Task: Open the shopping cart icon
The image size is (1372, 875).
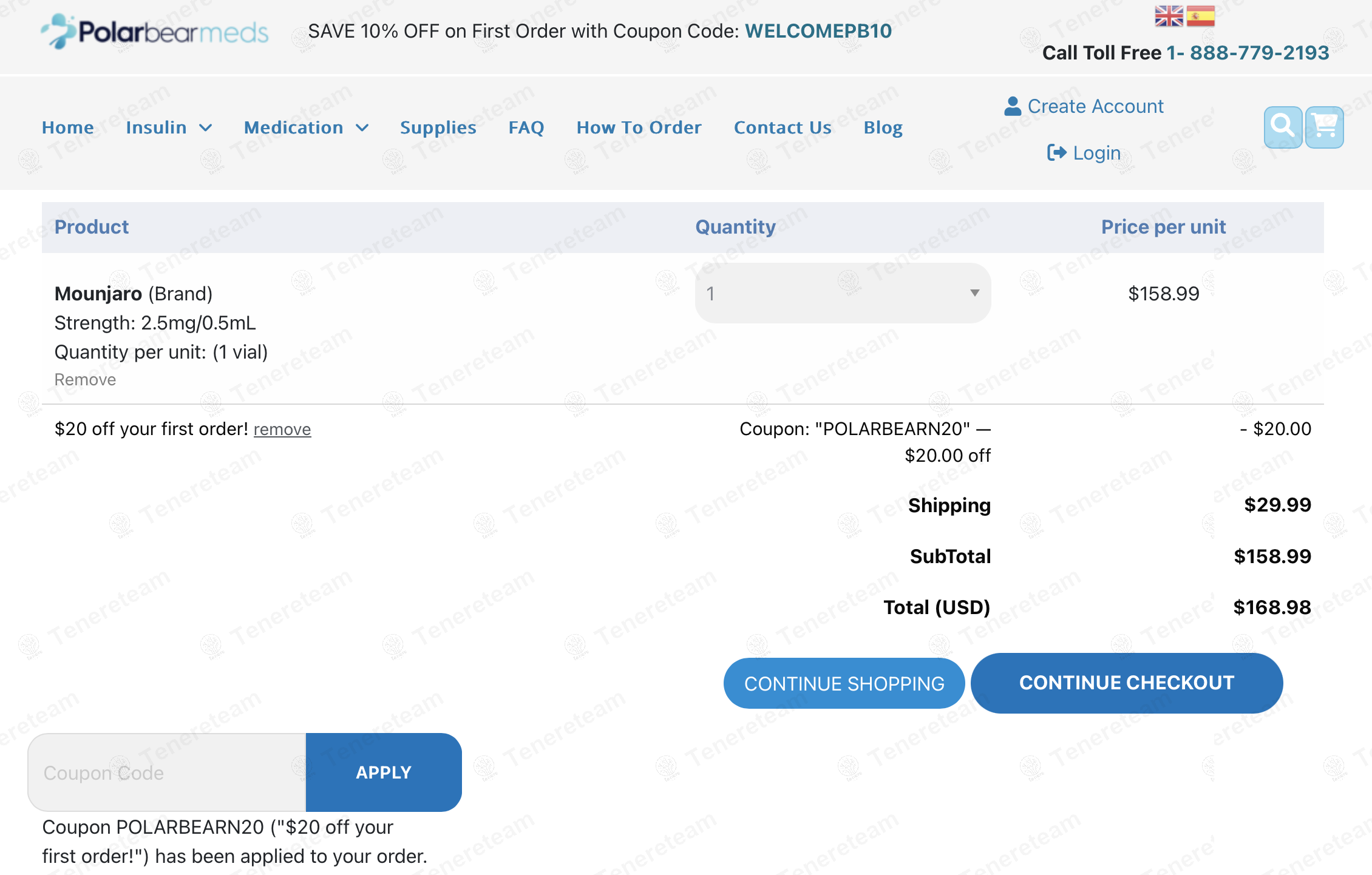Action: [1324, 127]
